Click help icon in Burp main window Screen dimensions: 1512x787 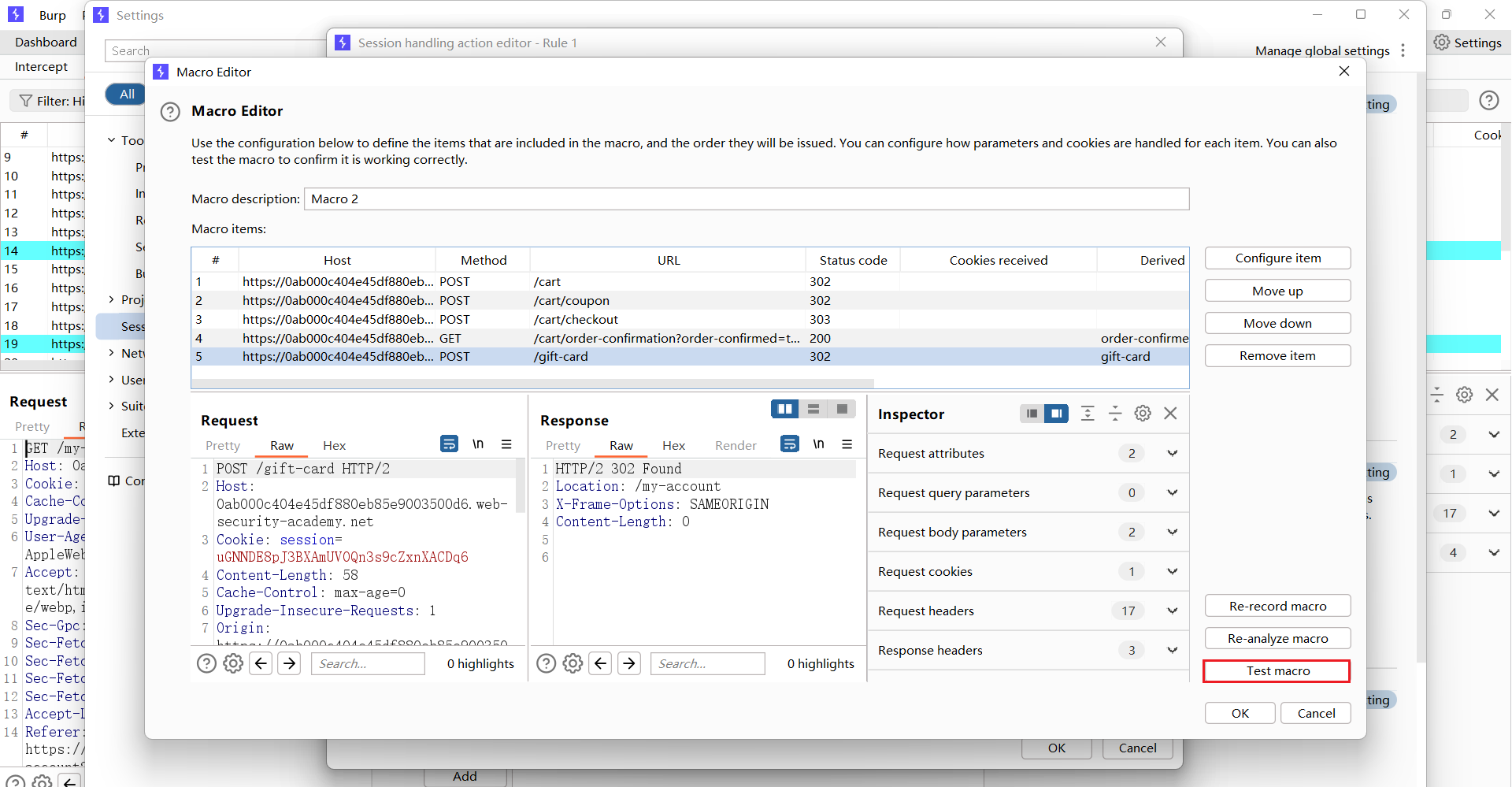(x=1488, y=101)
